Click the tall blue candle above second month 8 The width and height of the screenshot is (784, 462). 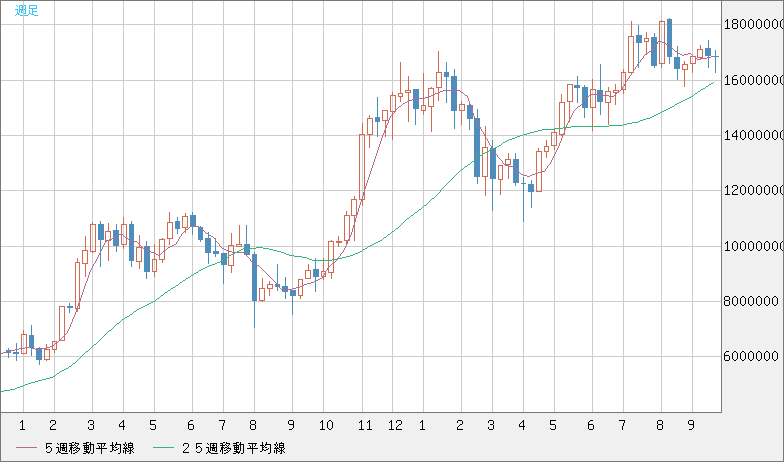tap(668, 42)
